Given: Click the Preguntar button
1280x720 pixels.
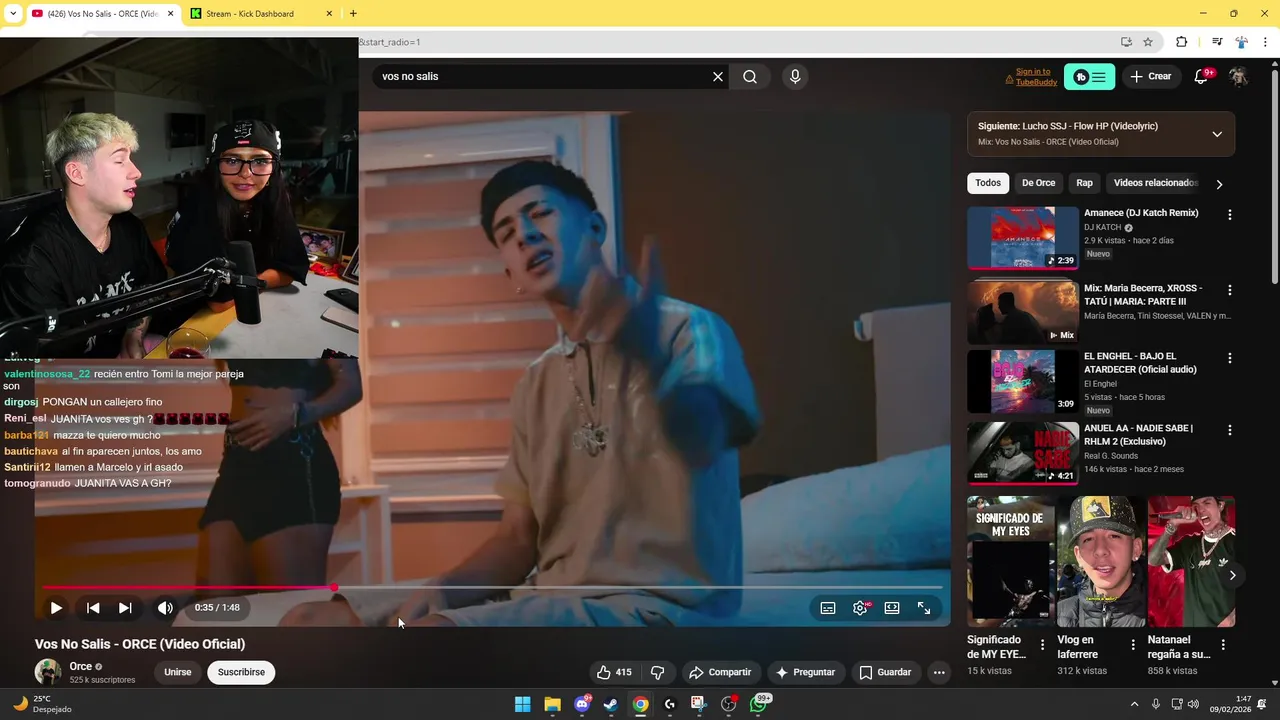Looking at the screenshot, I should pos(805,672).
